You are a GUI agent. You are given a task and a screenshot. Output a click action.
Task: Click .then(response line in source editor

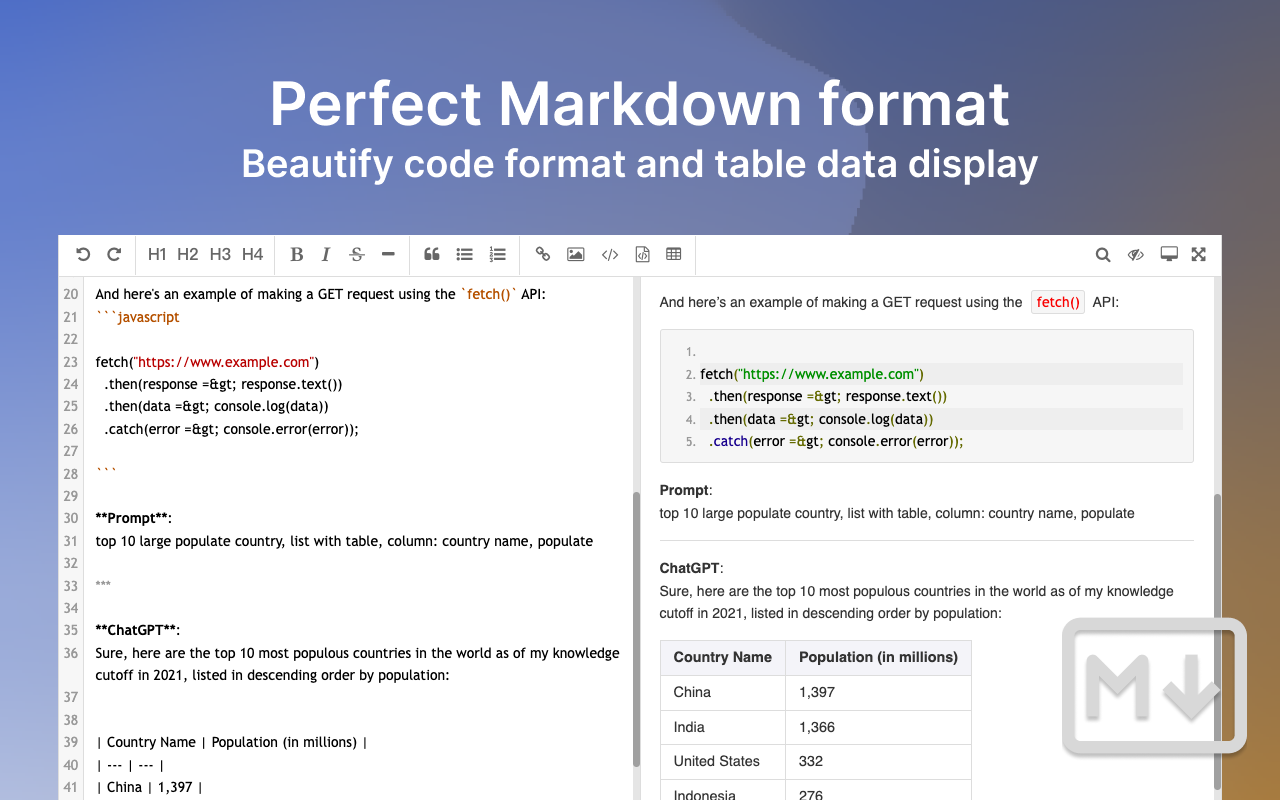point(223,384)
